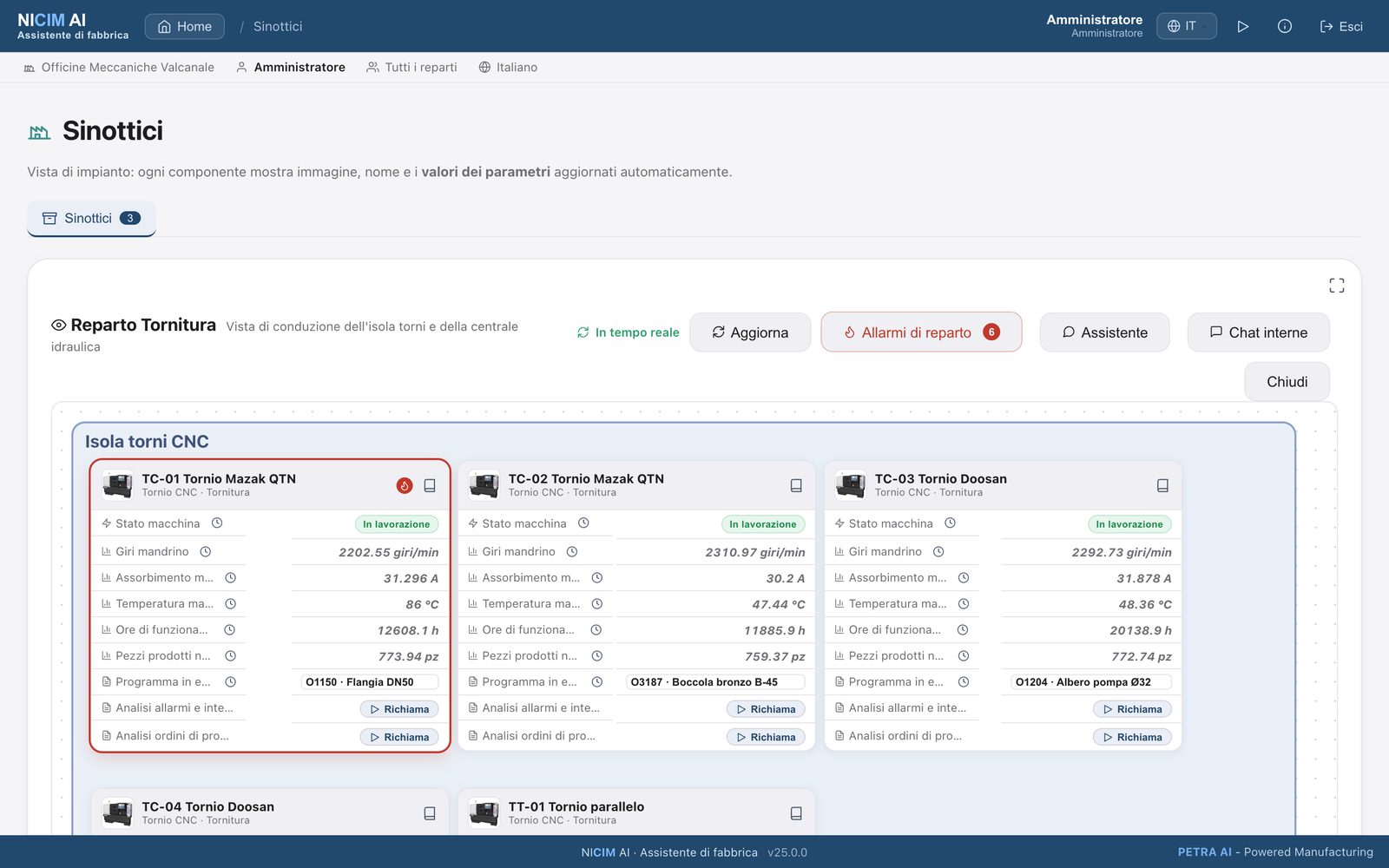The image size is (1389, 868).
Task: Click Richiama for TC-01 Analisi allarmi
Action: pos(399,709)
